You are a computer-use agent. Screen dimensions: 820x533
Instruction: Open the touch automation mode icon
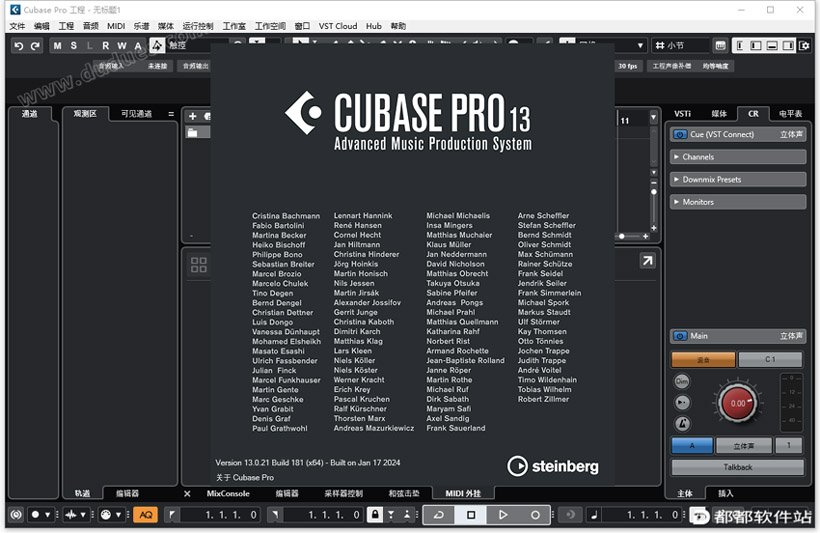tap(157, 46)
